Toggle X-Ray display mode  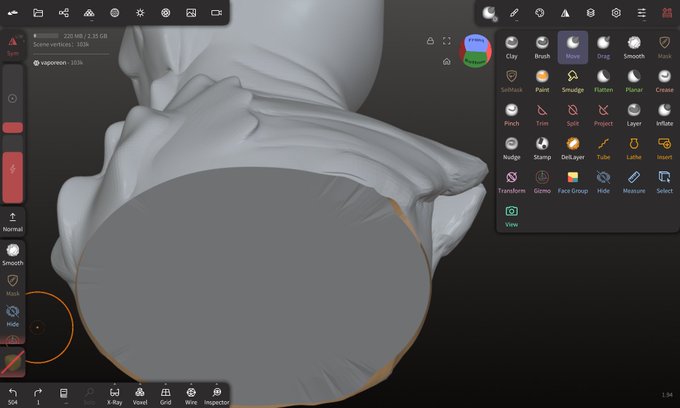[114, 395]
